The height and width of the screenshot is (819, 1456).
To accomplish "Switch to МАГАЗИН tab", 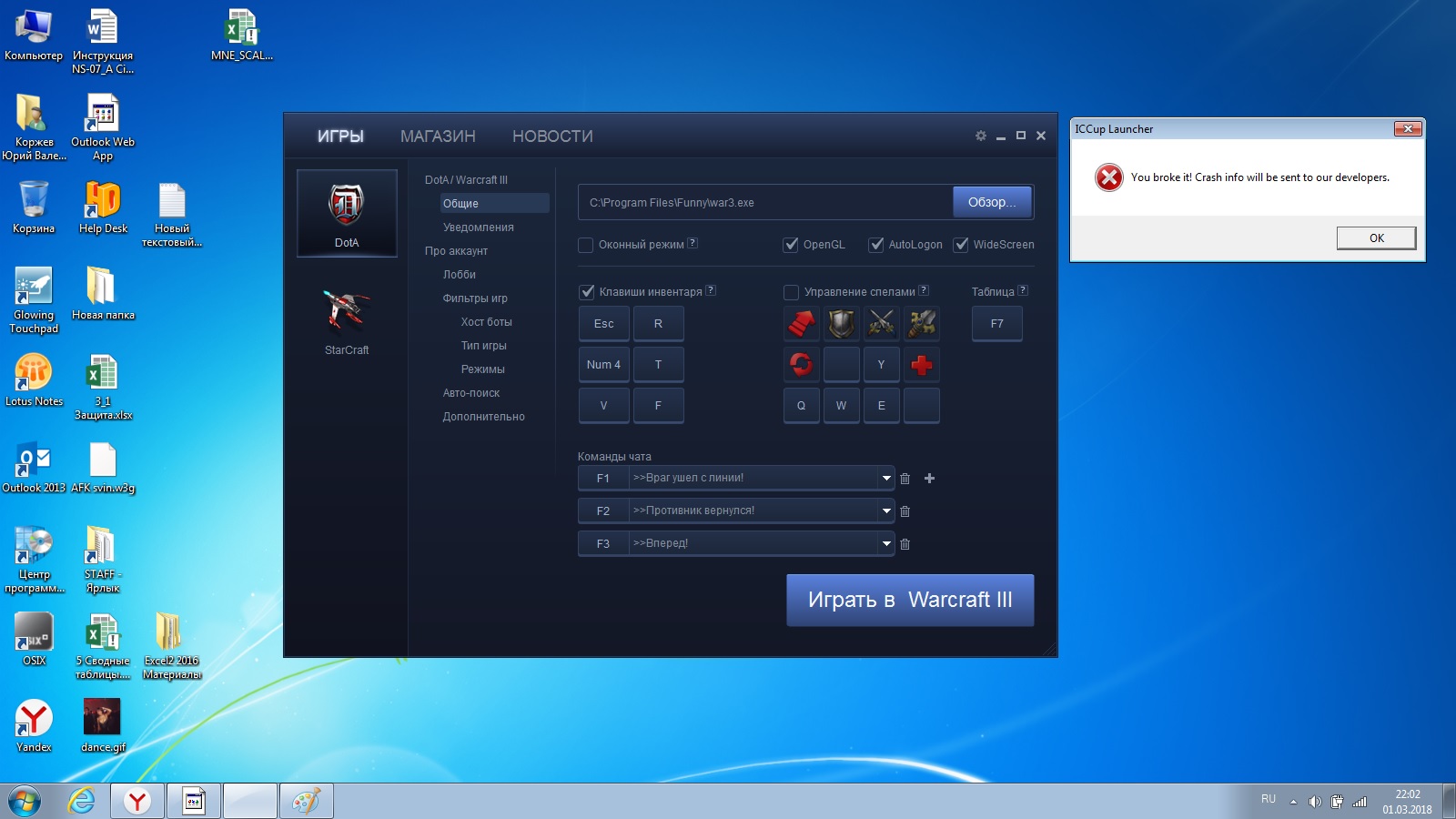I will pyautogui.click(x=438, y=136).
